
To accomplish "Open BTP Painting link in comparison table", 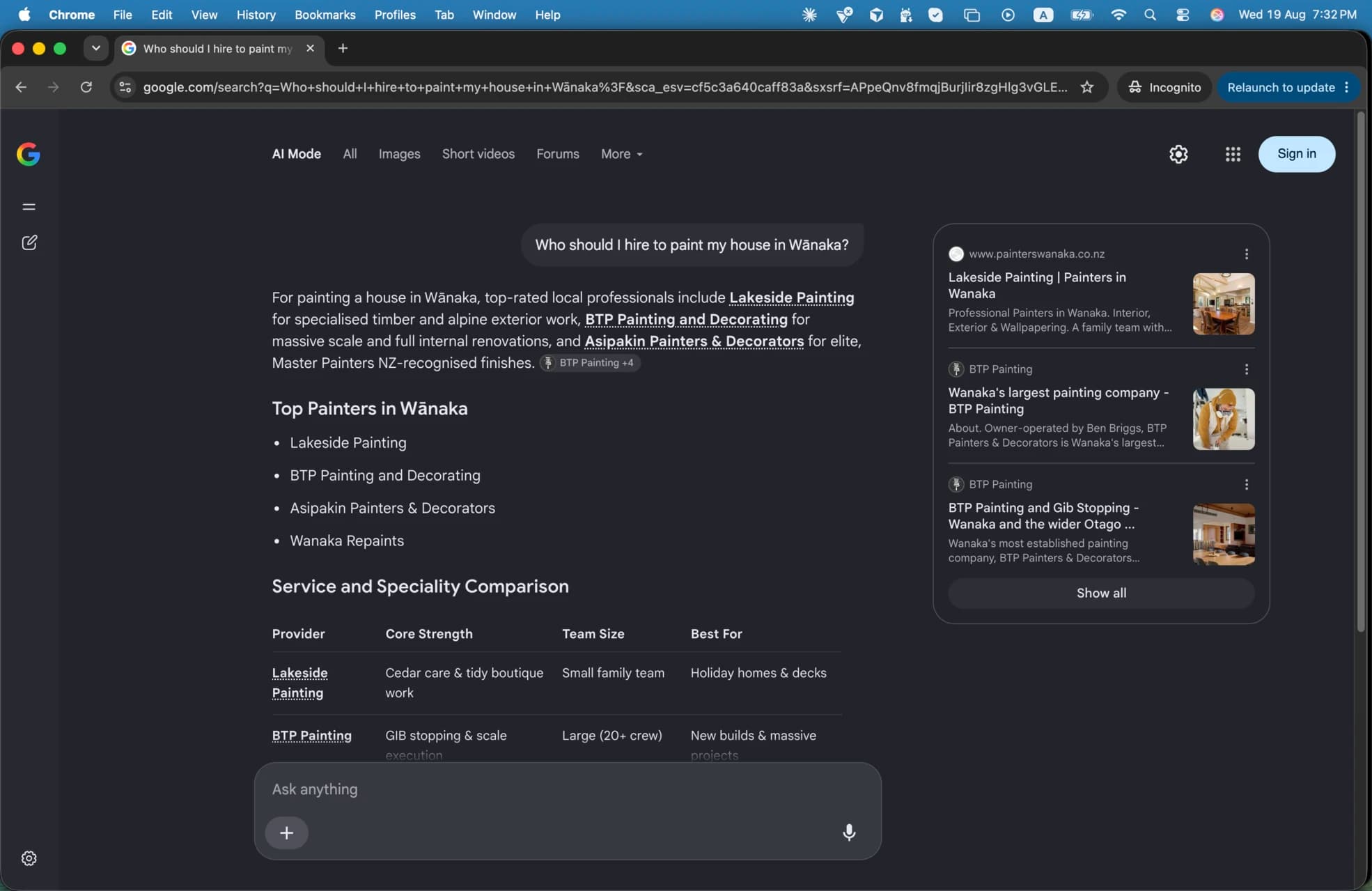I will 311,736.
